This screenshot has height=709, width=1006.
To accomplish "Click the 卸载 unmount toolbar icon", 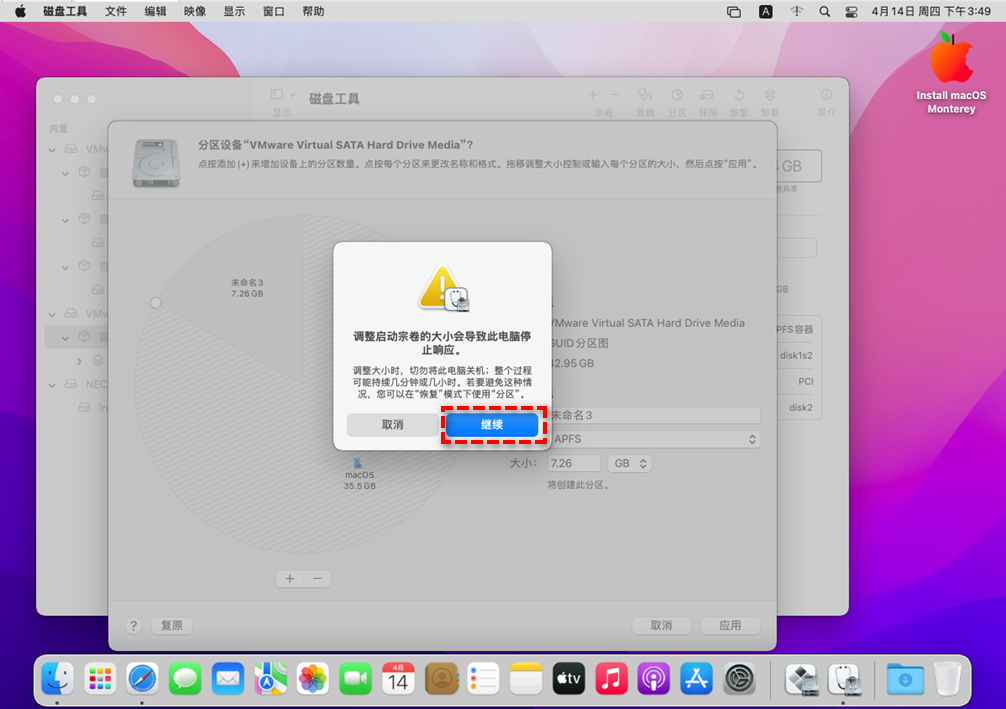I will (x=770, y=96).
